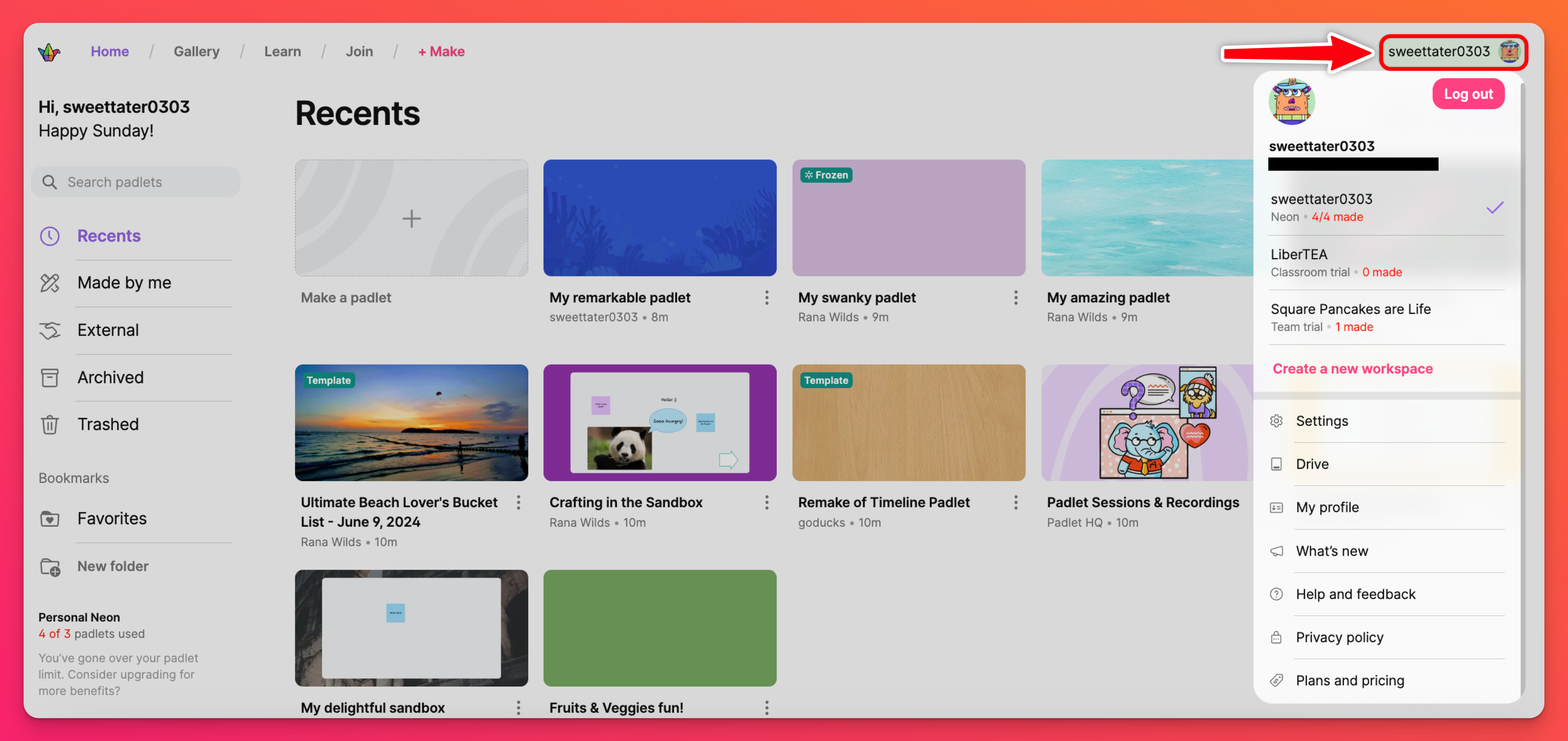1568x741 pixels.
Task: Click the New folder label
Action: [x=113, y=567]
